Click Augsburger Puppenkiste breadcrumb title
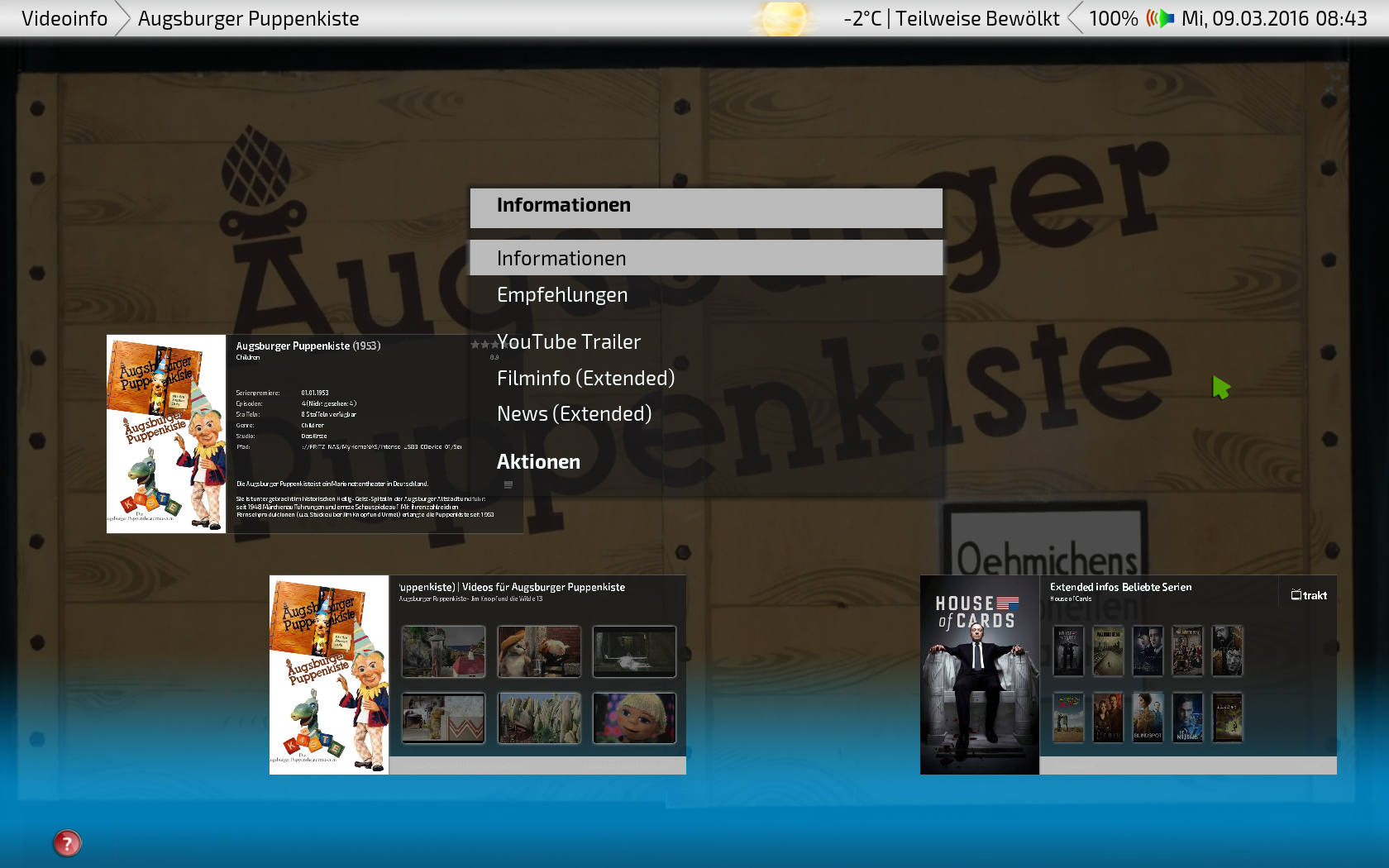 tap(248, 18)
